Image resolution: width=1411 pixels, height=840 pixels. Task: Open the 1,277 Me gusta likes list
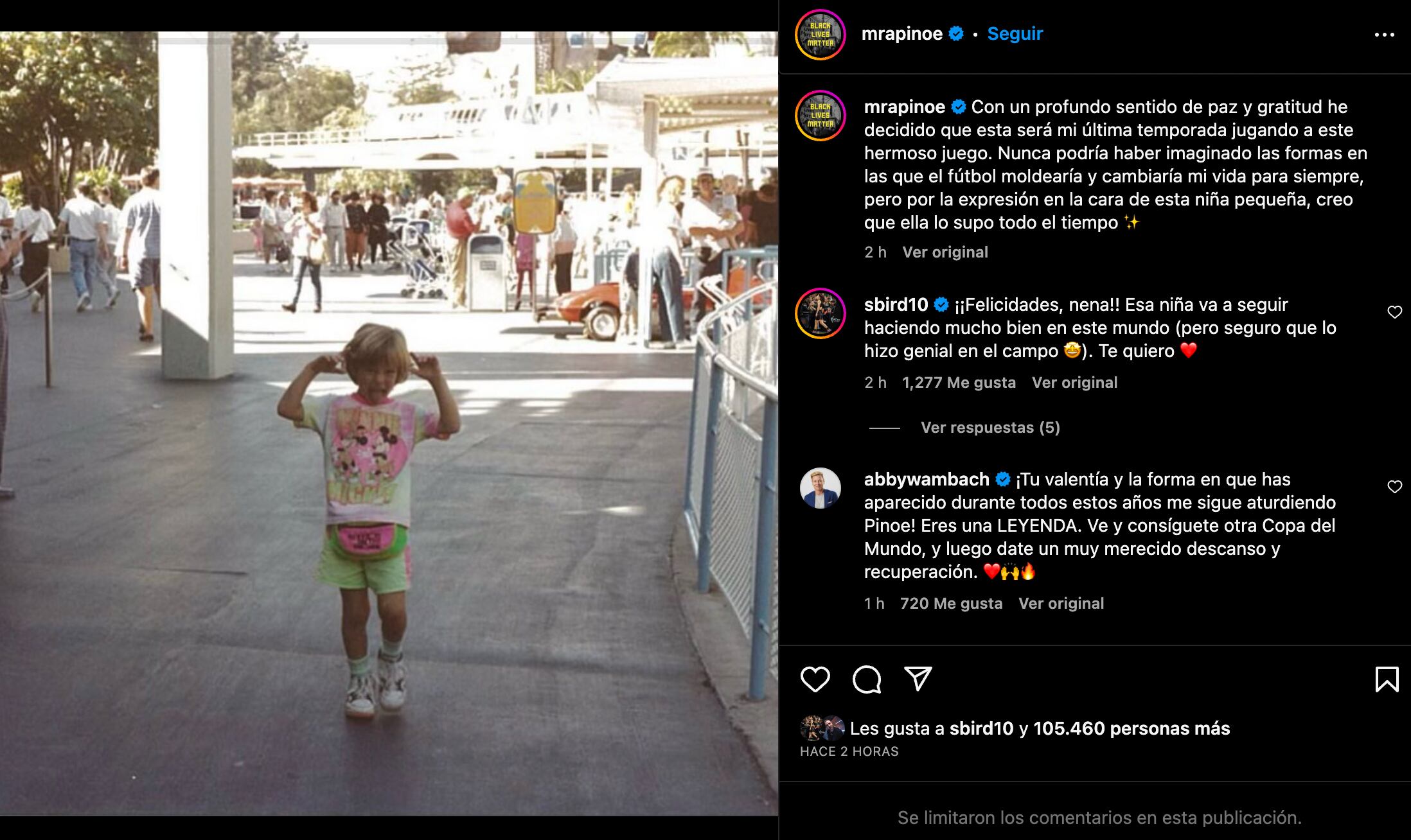pos(959,383)
